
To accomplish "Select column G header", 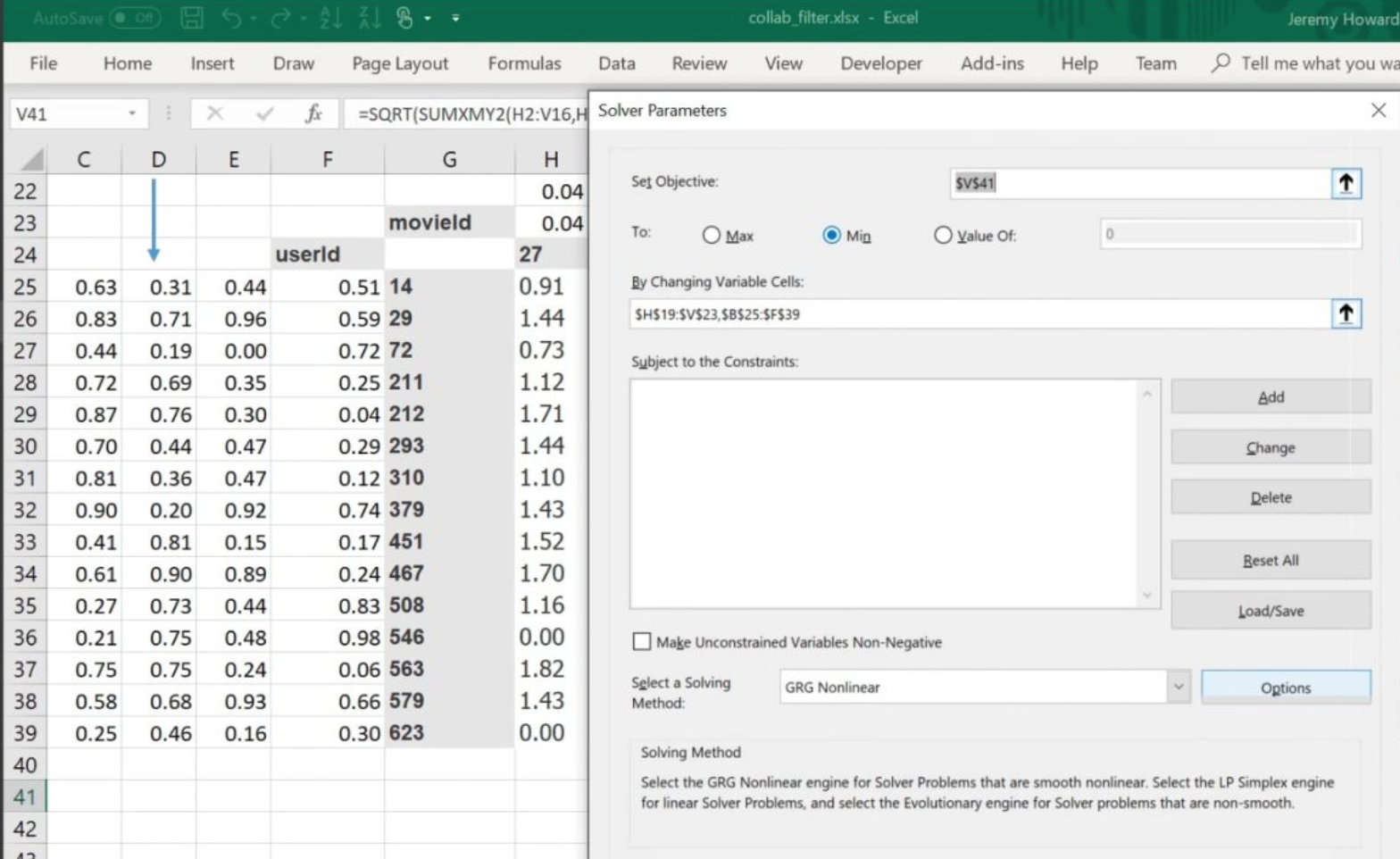I will click(x=449, y=160).
